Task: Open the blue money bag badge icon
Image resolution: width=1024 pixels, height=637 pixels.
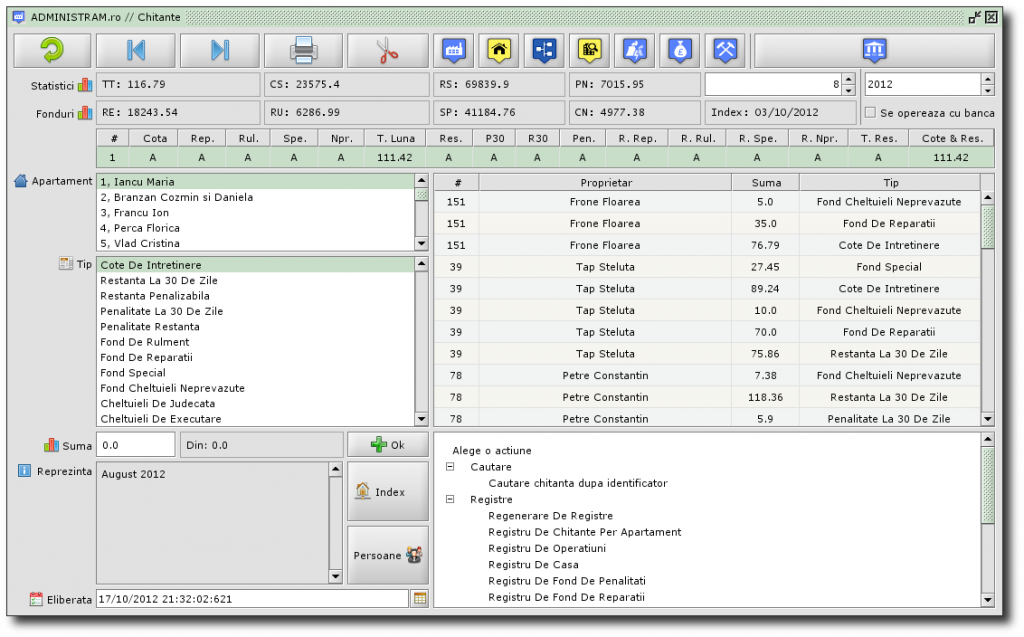Action: (x=680, y=50)
